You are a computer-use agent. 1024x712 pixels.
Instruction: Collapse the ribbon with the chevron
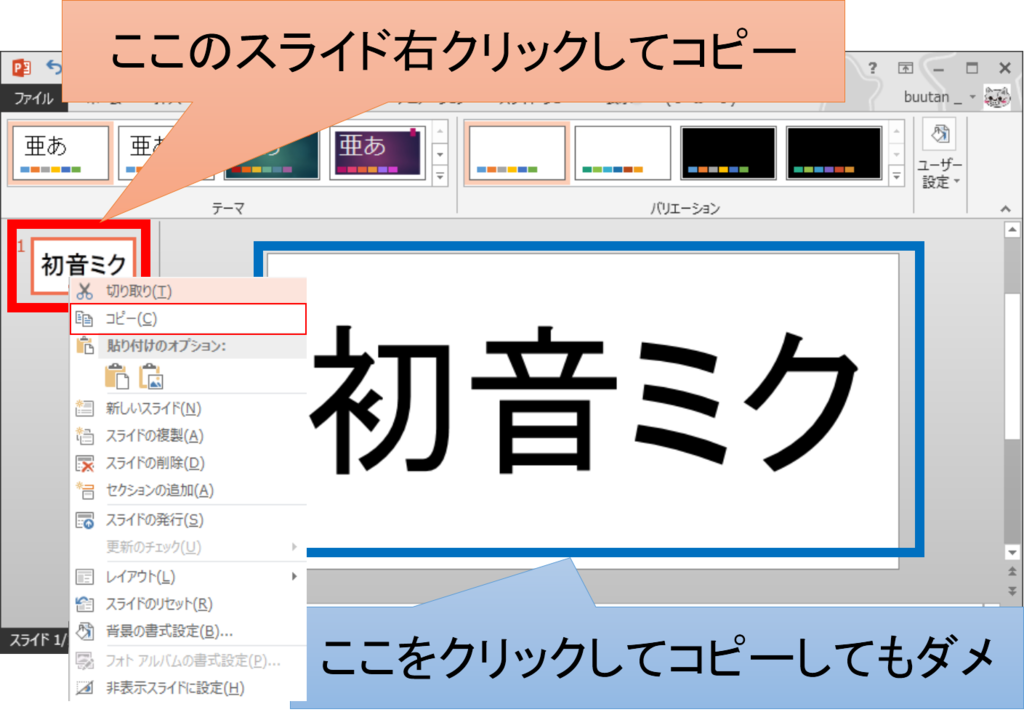pos(1005,209)
